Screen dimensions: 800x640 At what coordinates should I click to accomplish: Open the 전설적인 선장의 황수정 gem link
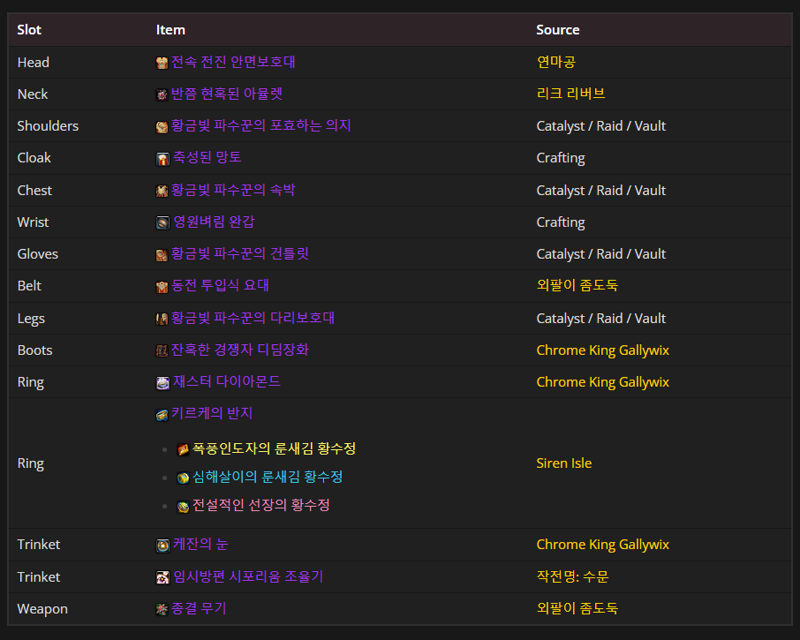coord(261,505)
